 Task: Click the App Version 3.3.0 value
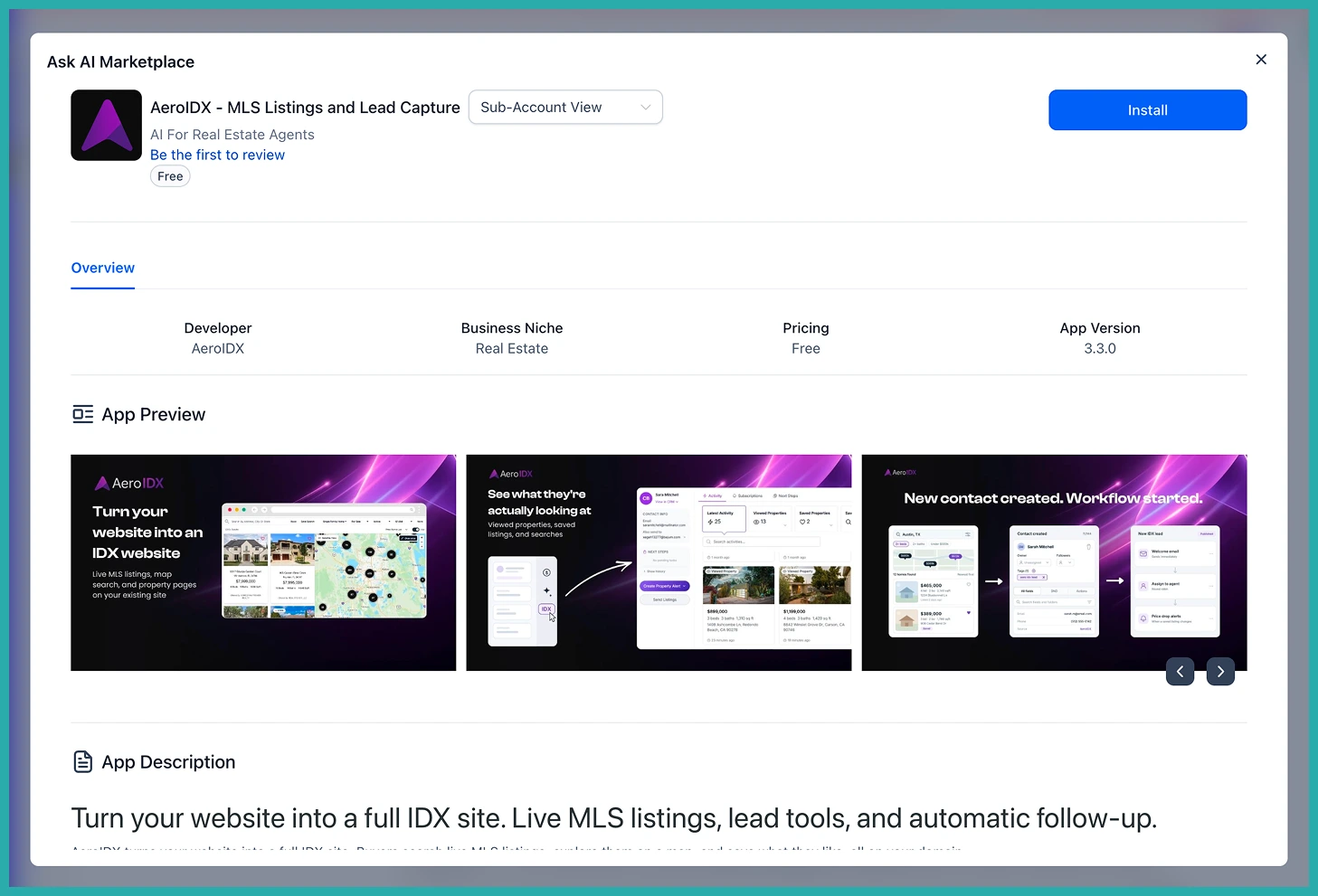tap(1100, 348)
